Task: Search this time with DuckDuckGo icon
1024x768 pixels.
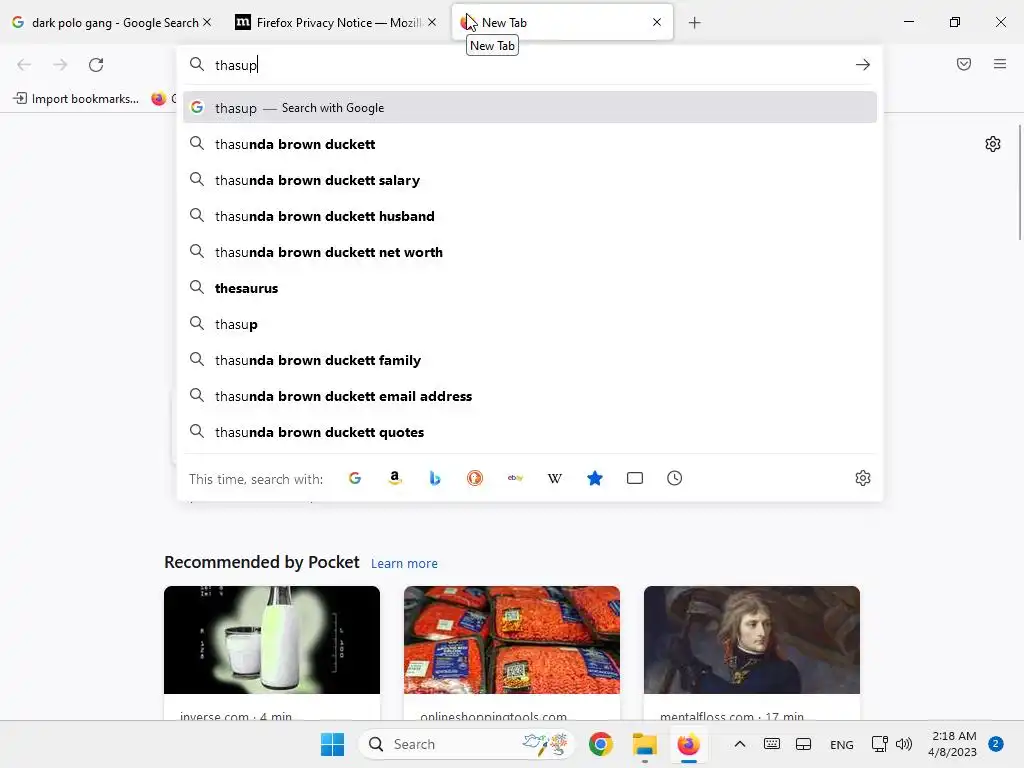Action: click(475, 478)
